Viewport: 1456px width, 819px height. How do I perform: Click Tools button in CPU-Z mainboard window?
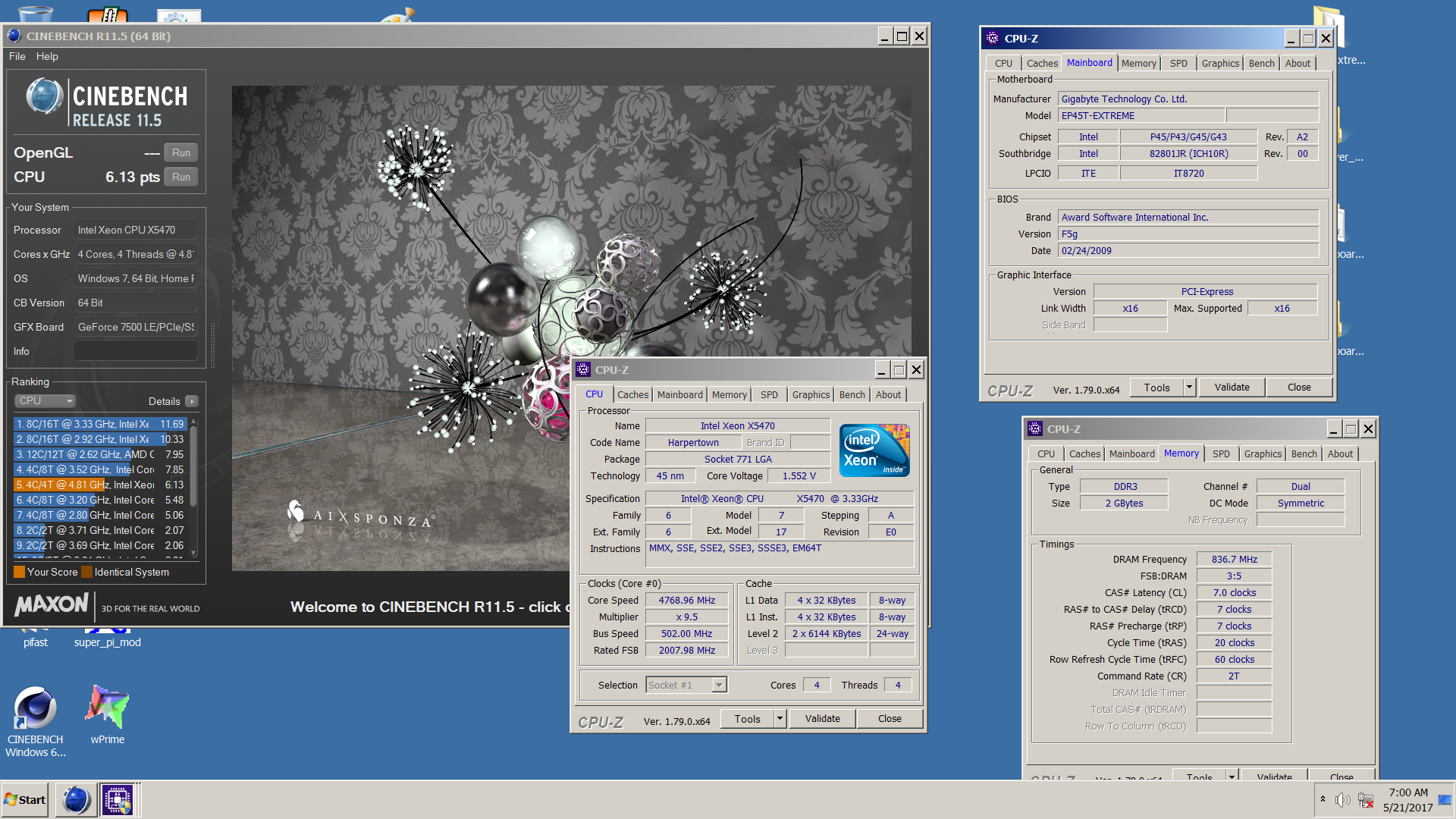[1156, 387]
